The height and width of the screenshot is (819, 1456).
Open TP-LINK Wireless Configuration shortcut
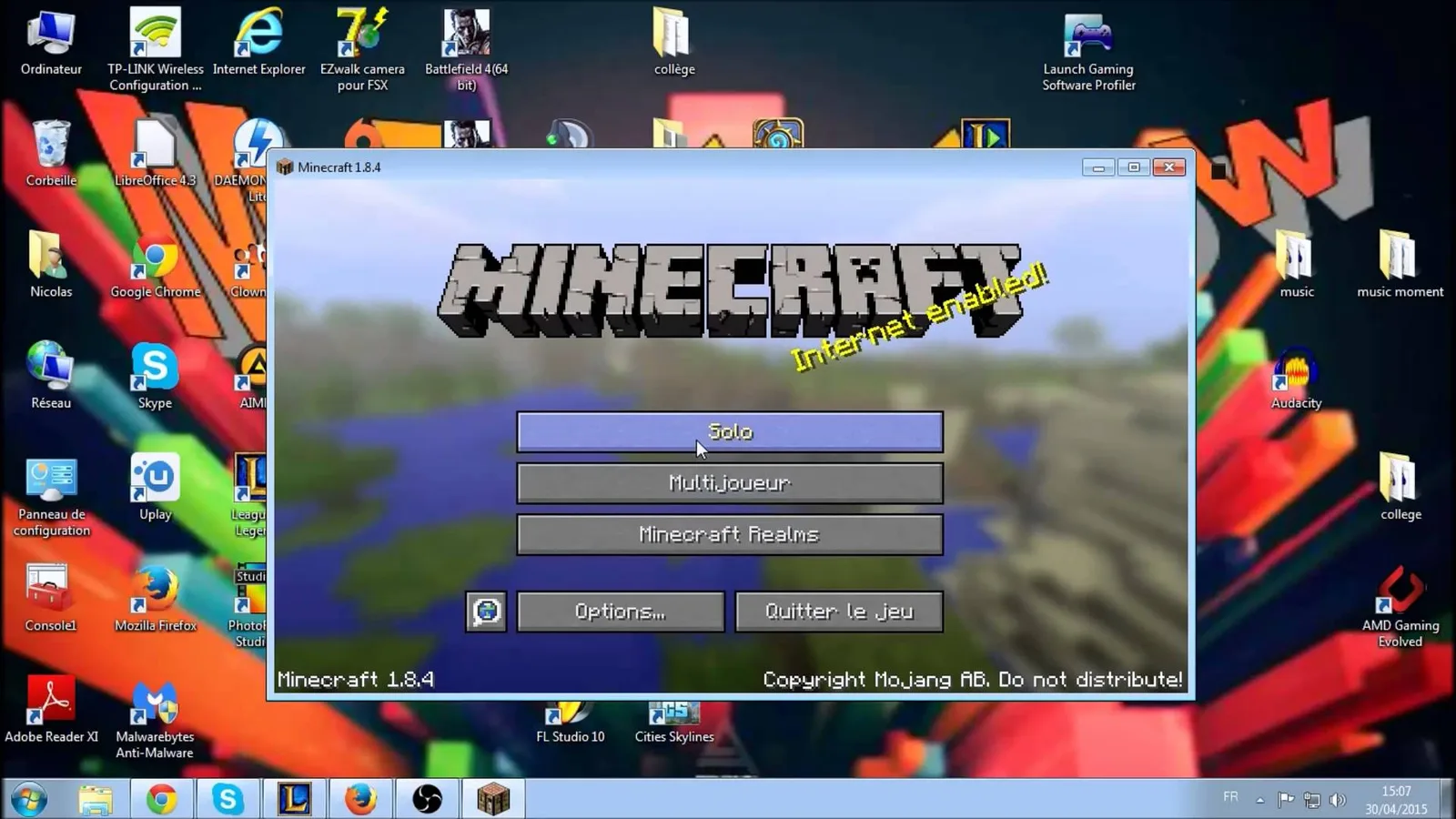coord(156,50)
